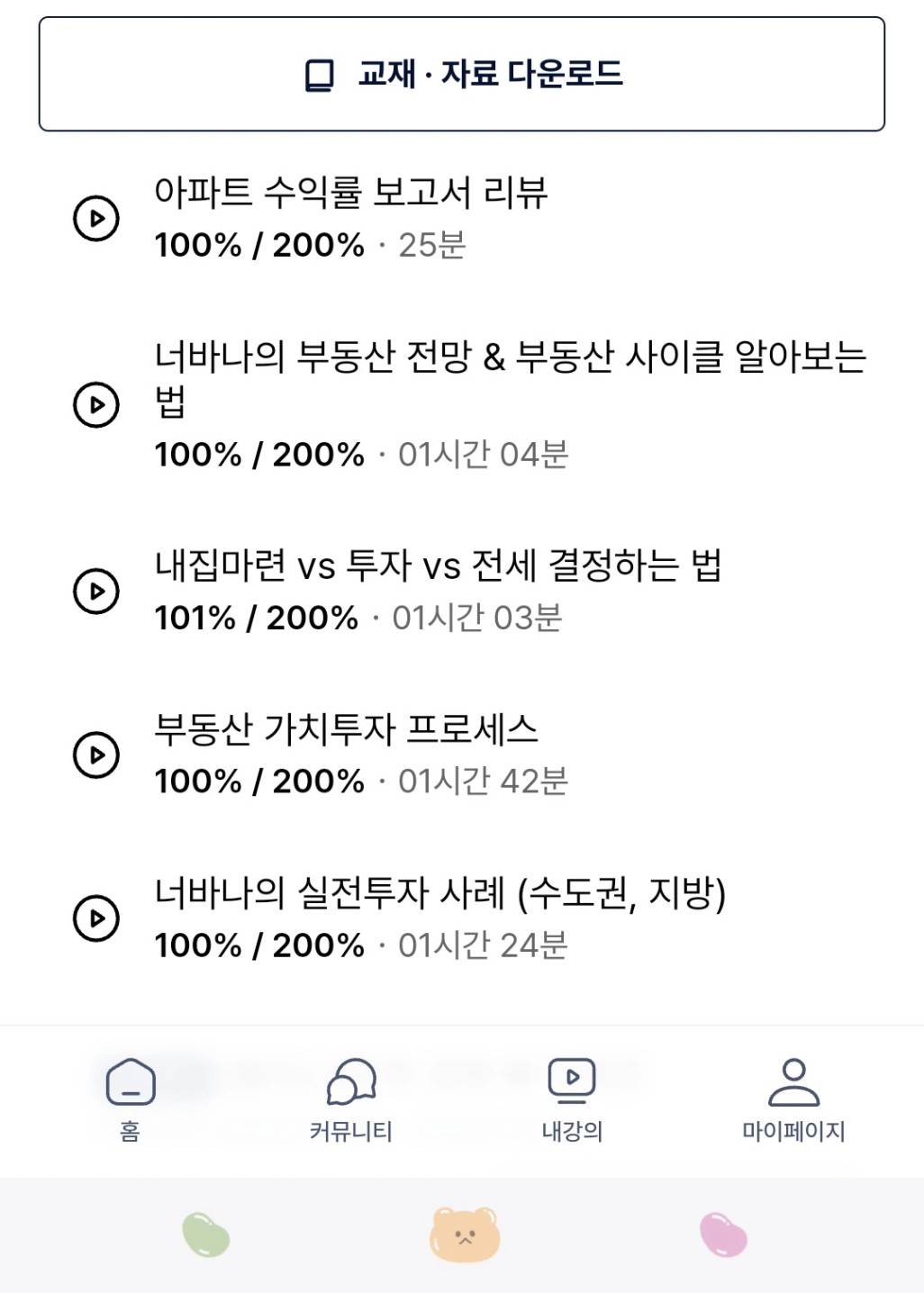This screenshot has height=1293, width=924.
Task: Open the 마이페이지 profile icon
Action: coord(793,1081)
